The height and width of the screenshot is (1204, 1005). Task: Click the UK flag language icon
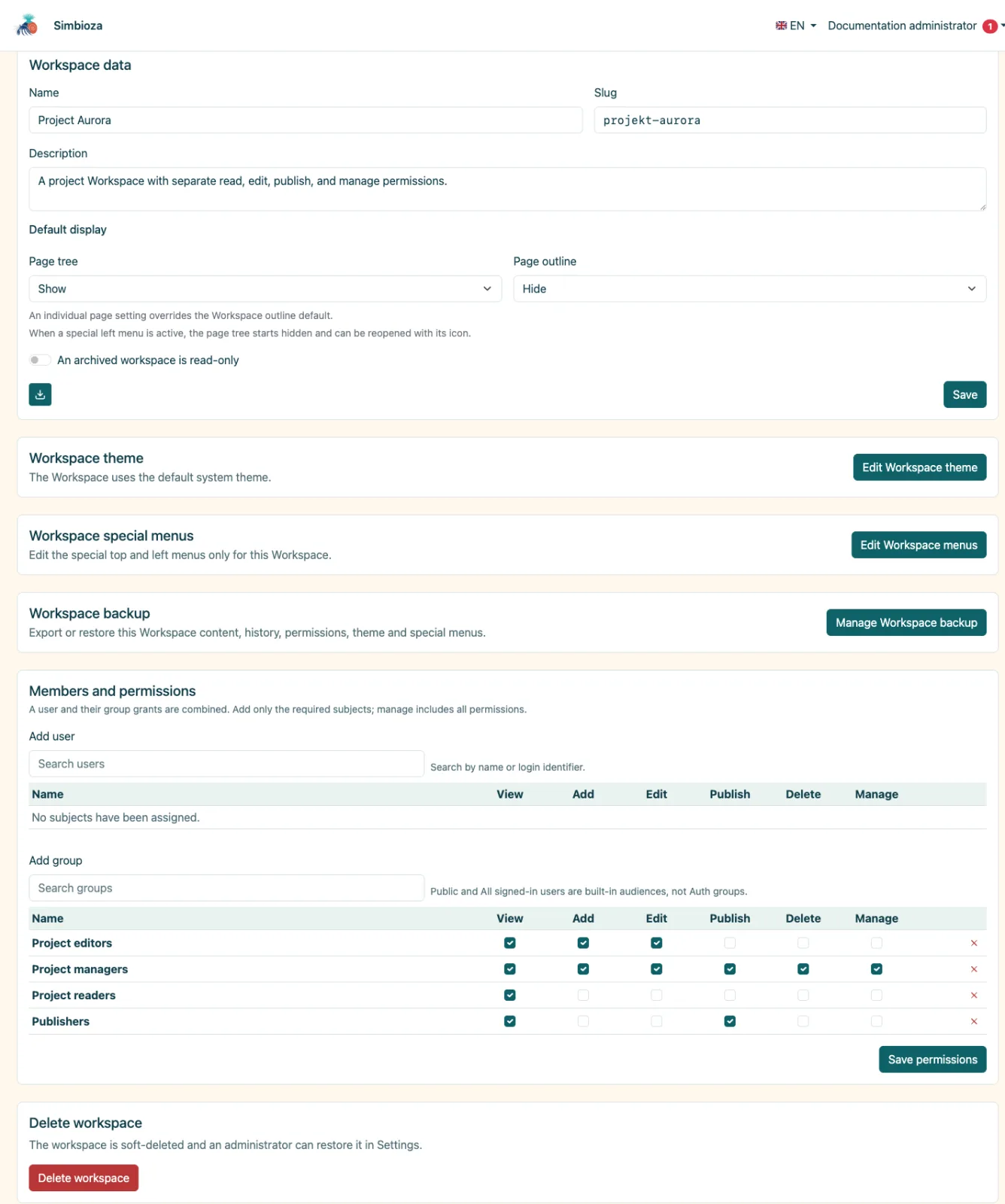click(781, 26)
